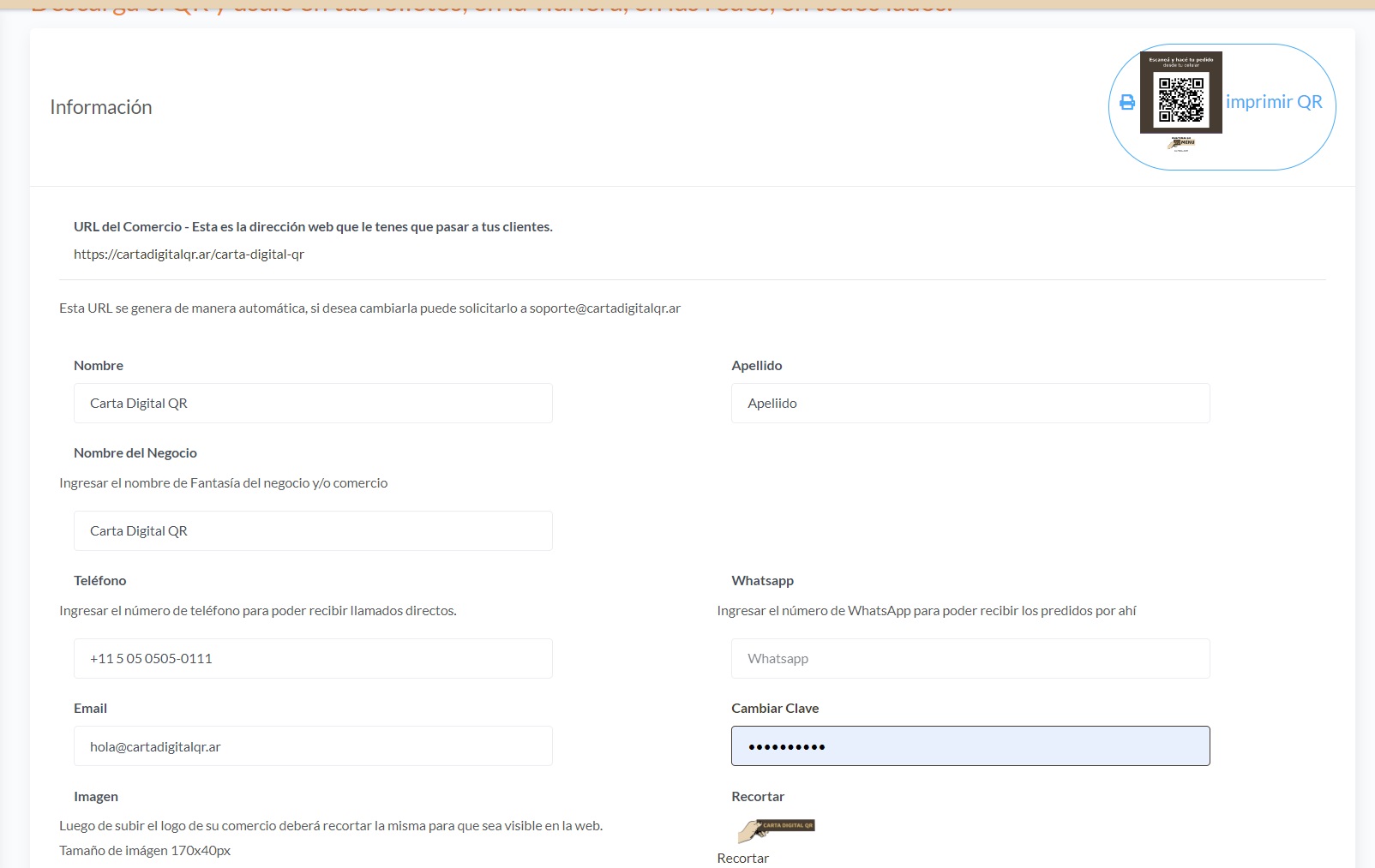The width and height of the screenshot is (1375, 868).
Task: Focus the Nombre input field
Action: point(313,404)
